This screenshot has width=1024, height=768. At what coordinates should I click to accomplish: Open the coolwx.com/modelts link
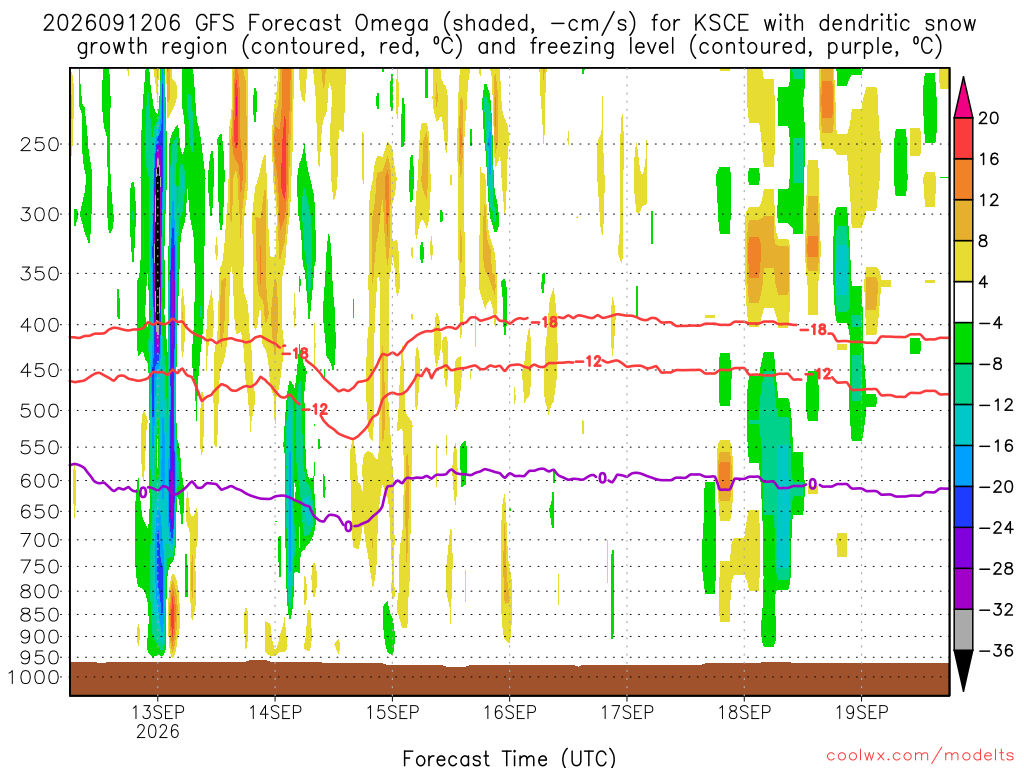click(920, 756)
